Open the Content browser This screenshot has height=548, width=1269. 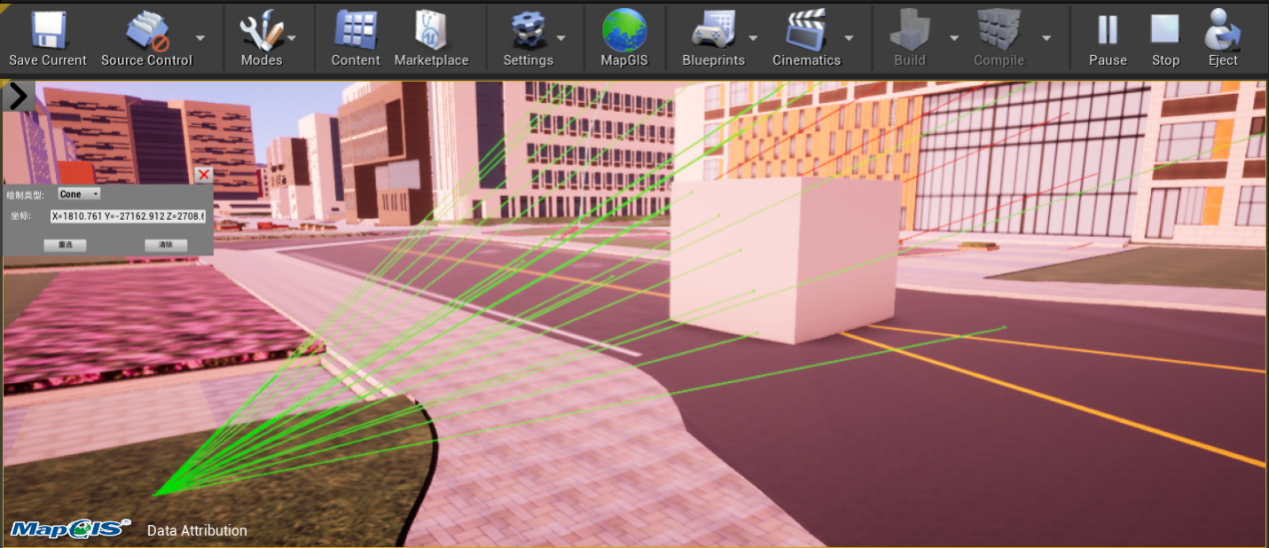(x=355, y=30)
